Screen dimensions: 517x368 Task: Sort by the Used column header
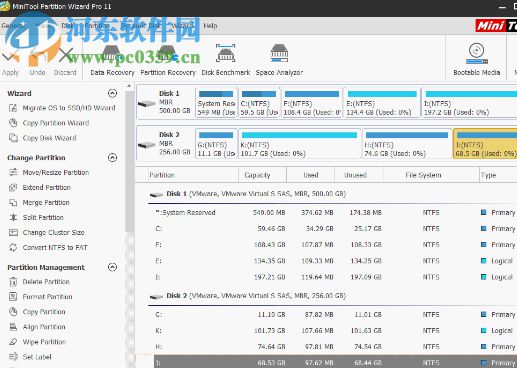pos(311,175)
